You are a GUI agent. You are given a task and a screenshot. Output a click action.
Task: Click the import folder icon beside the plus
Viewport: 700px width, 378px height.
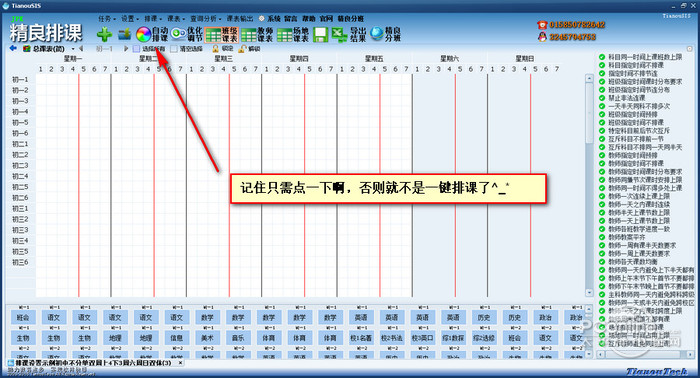(125, 34)
